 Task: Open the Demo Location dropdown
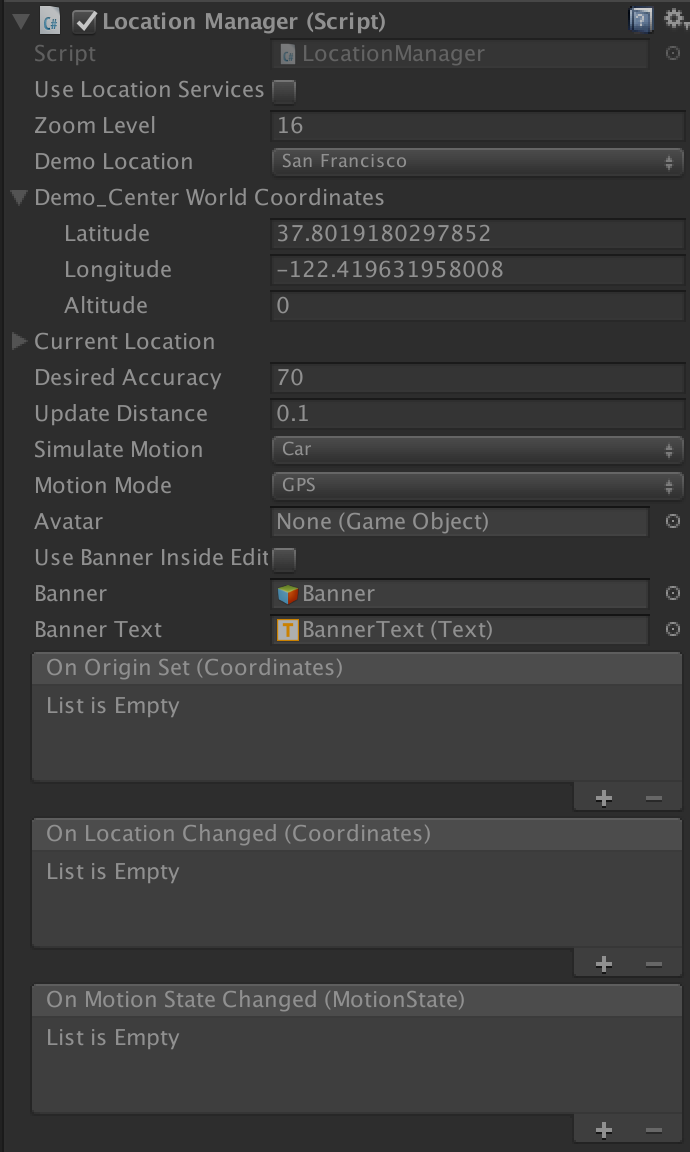click(x=477, y=161)
